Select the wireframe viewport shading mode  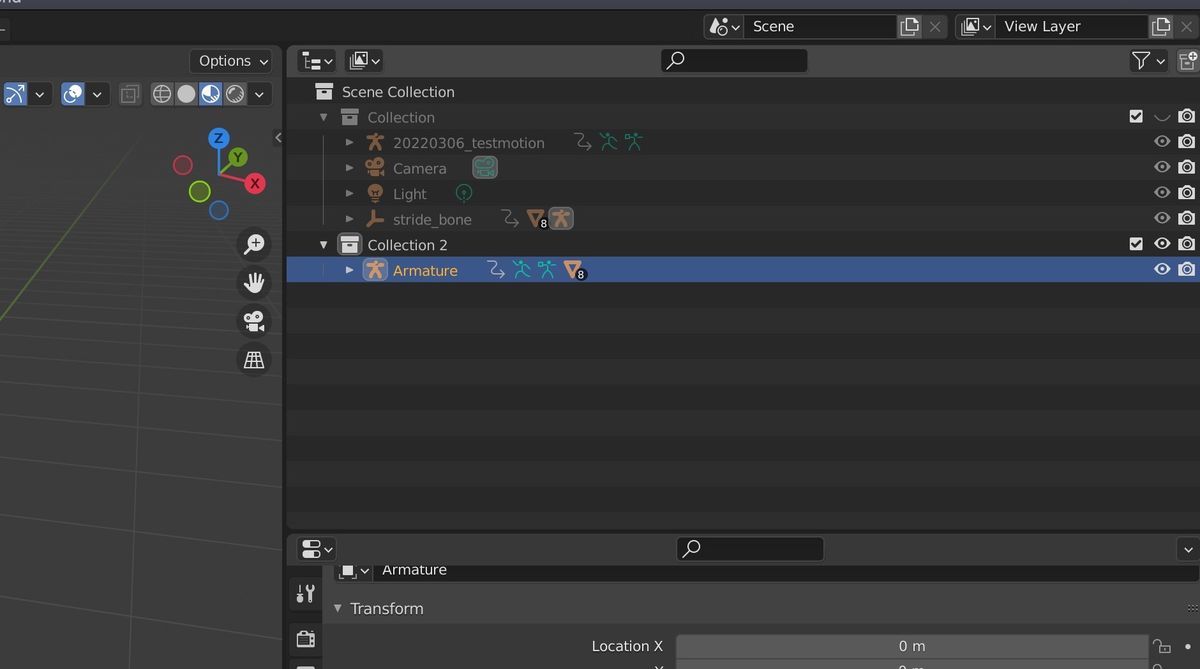[x=161, y=93]
